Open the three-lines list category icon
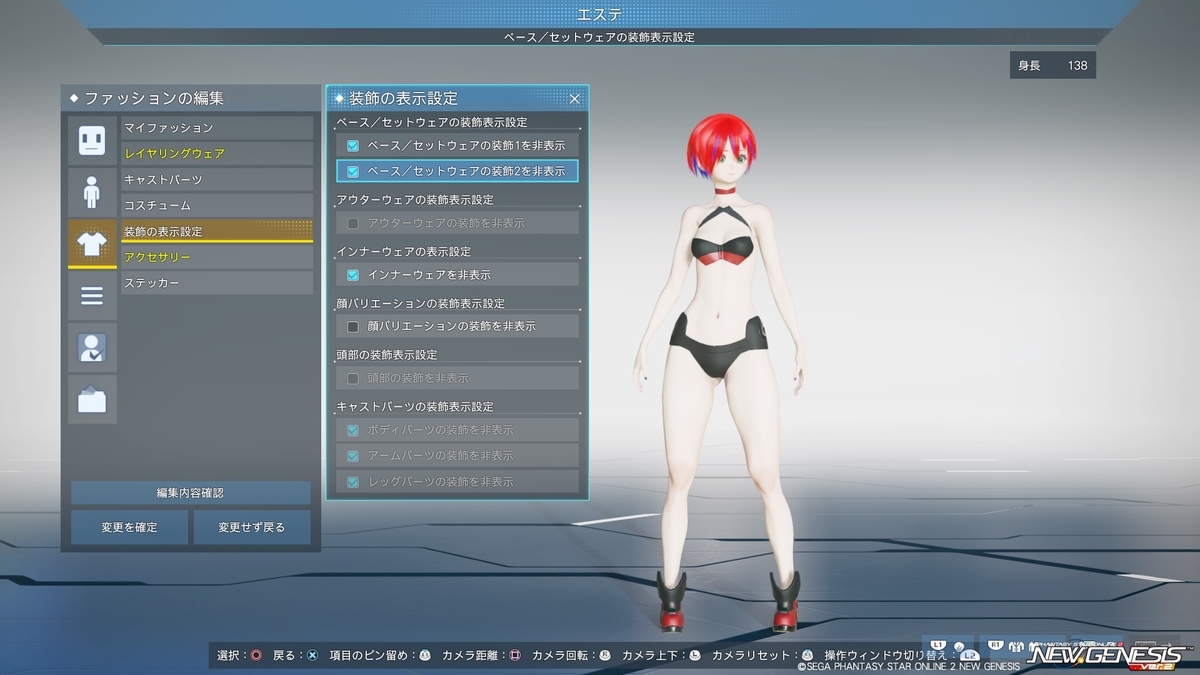 coord(92,296)
